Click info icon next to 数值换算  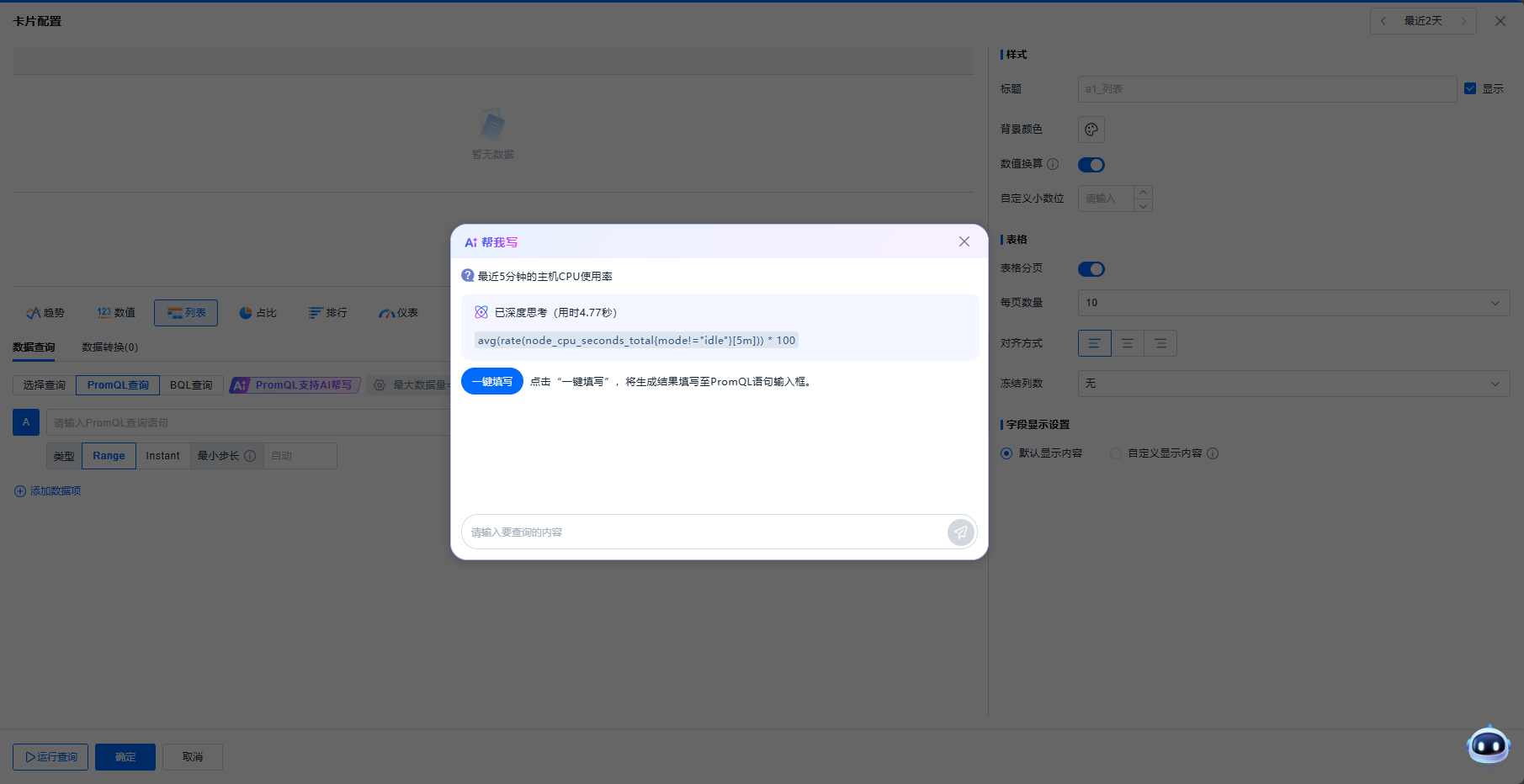[x=1053, y=164]
